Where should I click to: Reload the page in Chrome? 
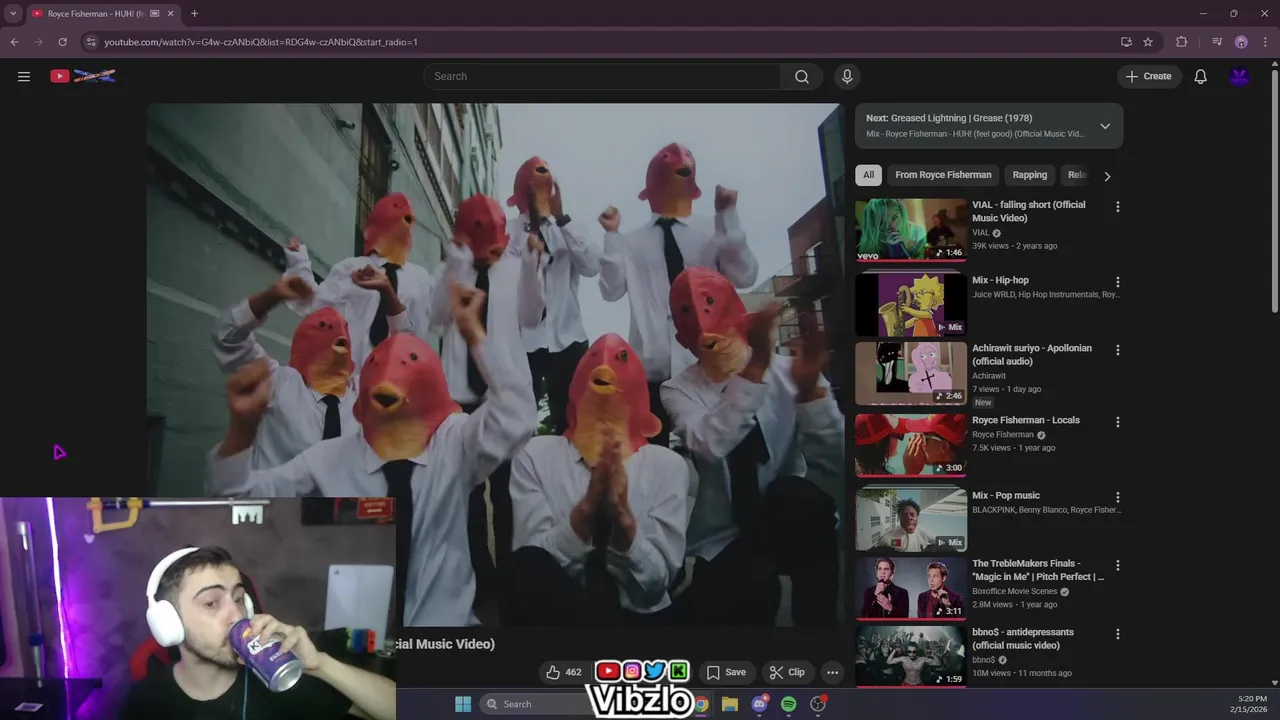pyautogui.click(x=62, y=42)
